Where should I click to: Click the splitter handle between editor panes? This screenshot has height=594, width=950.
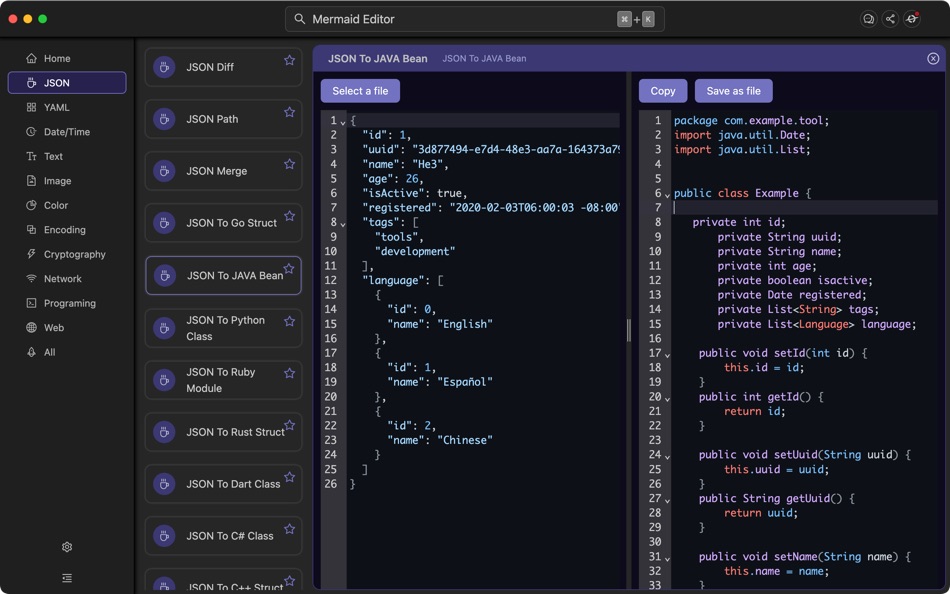628,330
